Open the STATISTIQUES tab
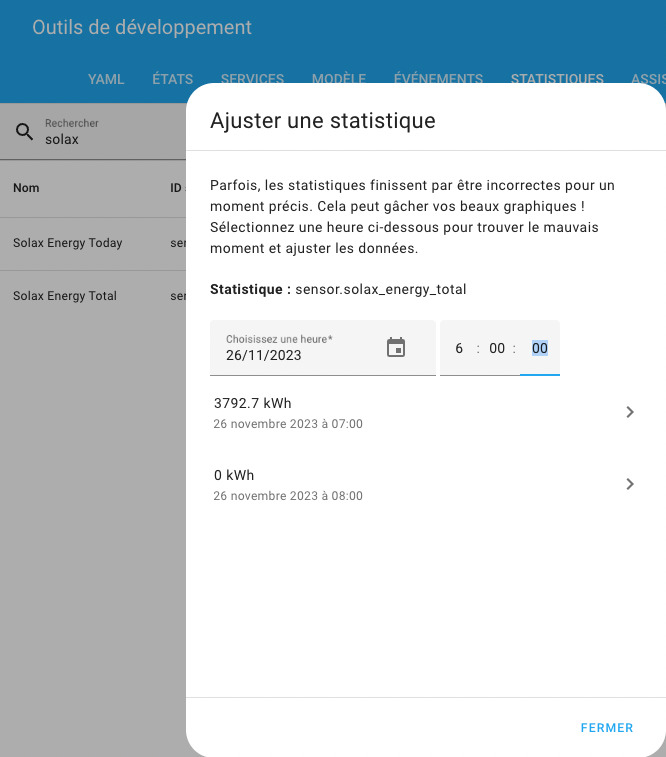This screenshot has width=666, height=757. (557, 78)
